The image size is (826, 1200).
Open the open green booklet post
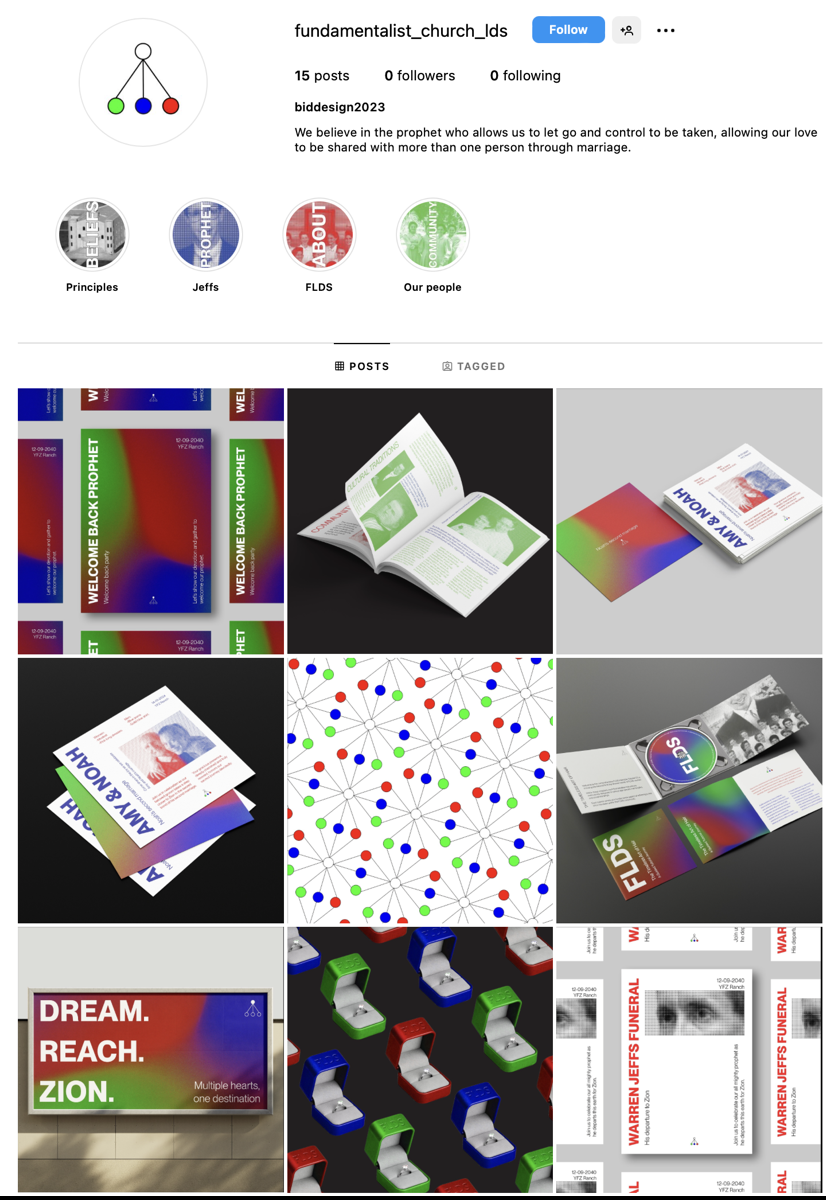(420, 521)
